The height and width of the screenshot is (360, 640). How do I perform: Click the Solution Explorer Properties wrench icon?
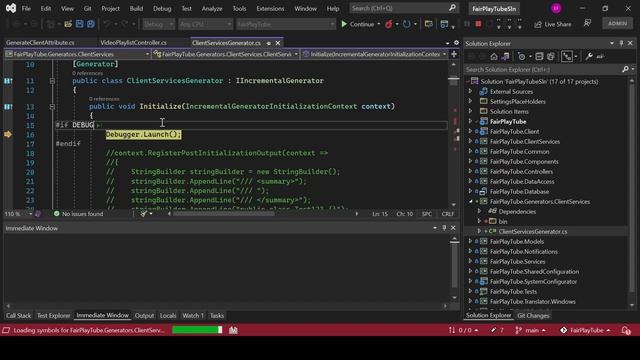[589, 57]
